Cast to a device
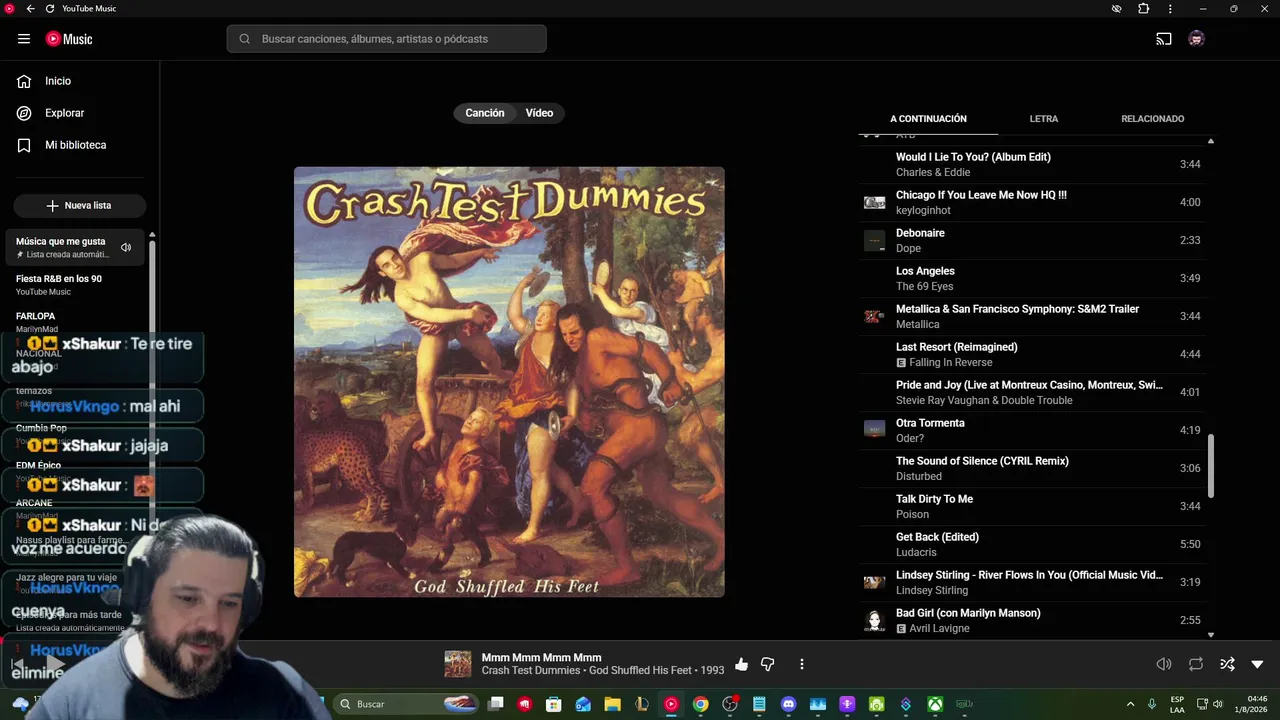This screenshot has width=1280, height=720. pos(1164,39)
